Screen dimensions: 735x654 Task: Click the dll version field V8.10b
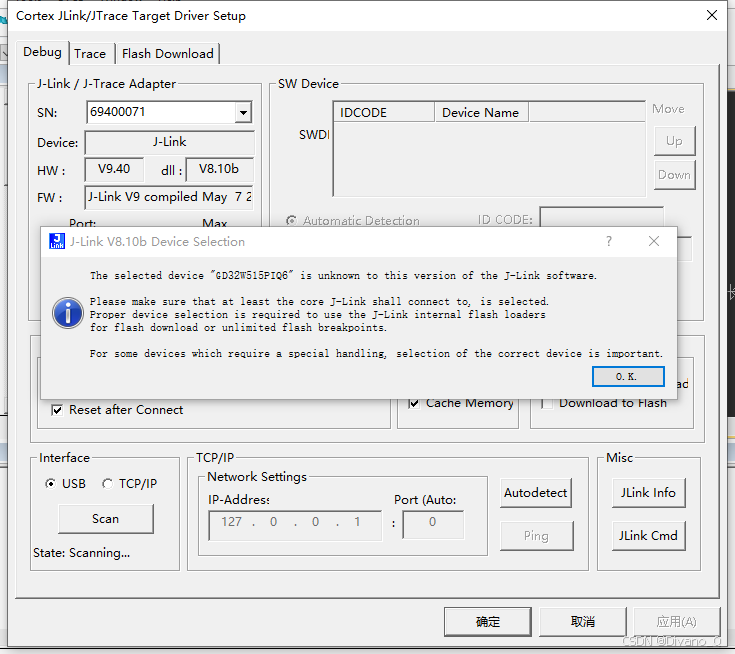pyautogui.click(x=219, y=169)
